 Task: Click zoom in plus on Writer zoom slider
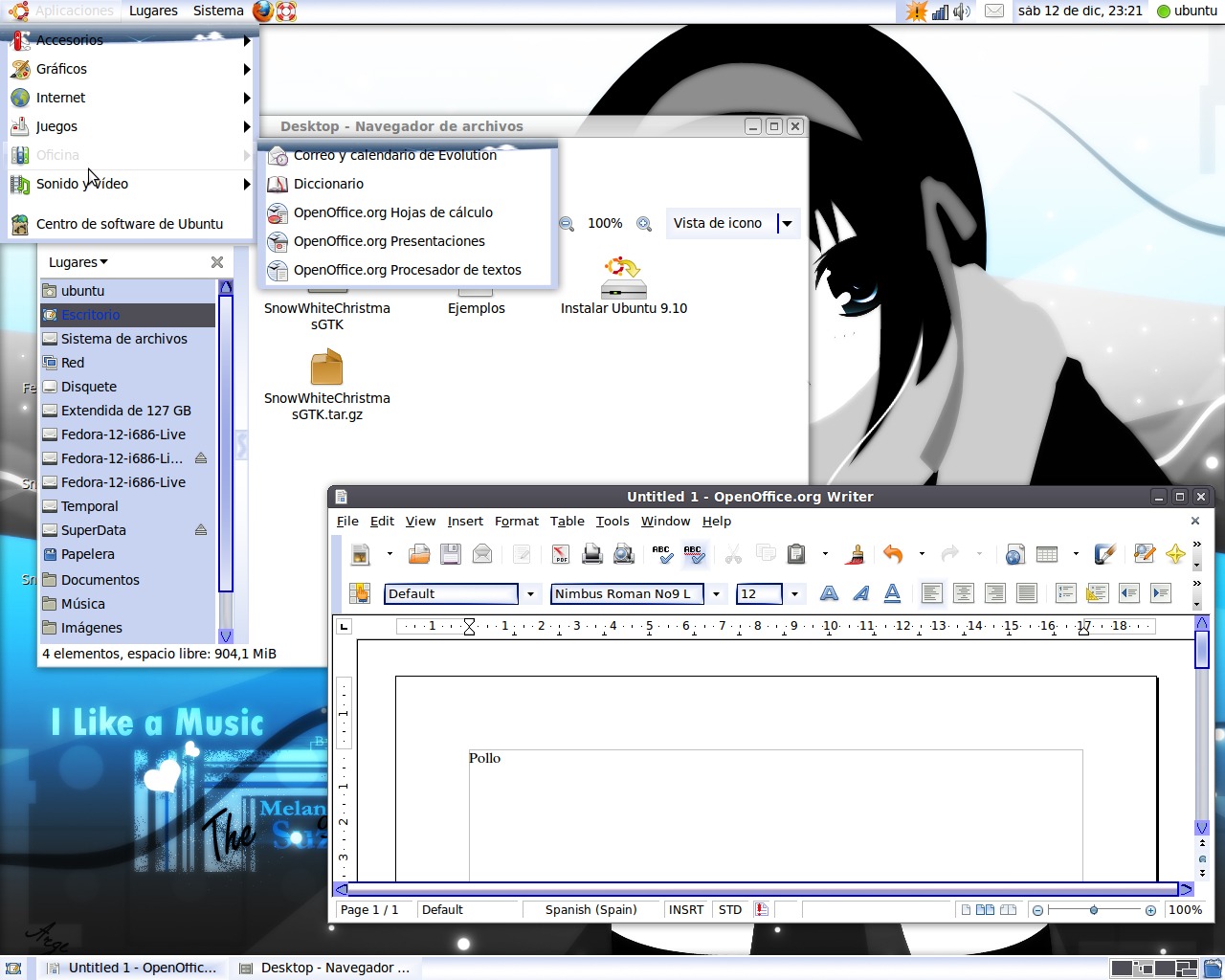pyautogui.click(x=1150, y=910)
